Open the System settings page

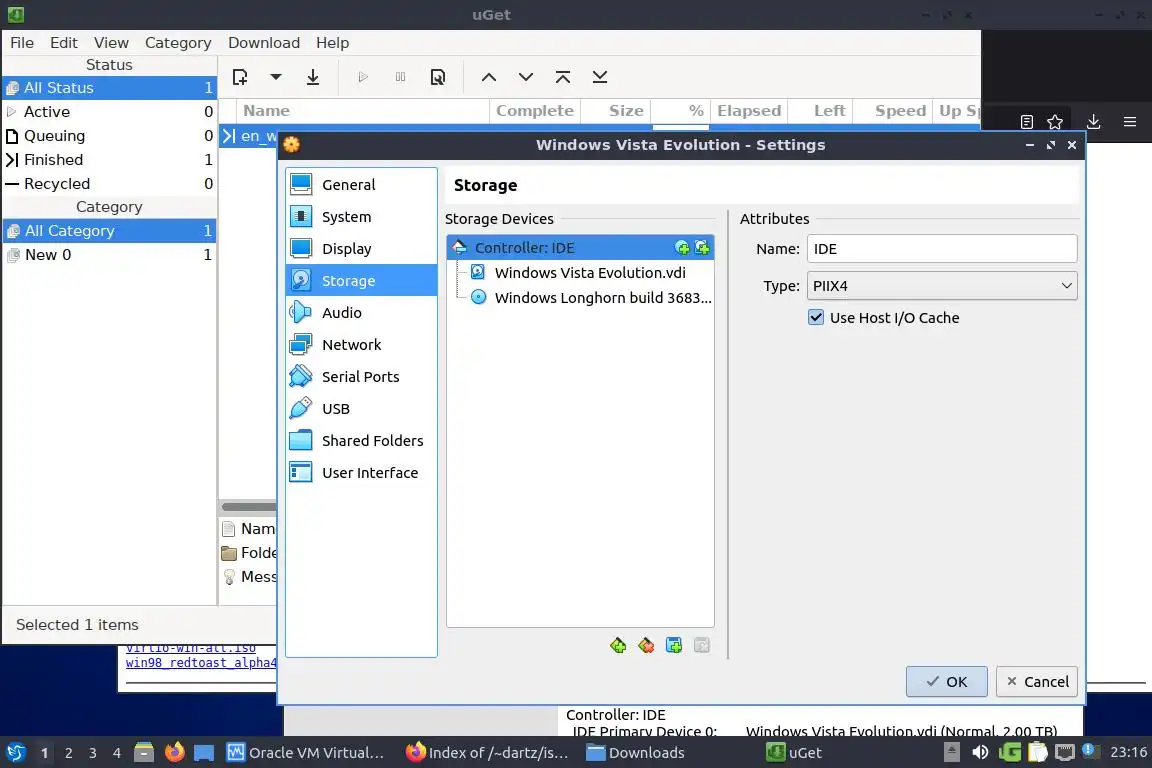pyautogui.click(x=361, y=217)
